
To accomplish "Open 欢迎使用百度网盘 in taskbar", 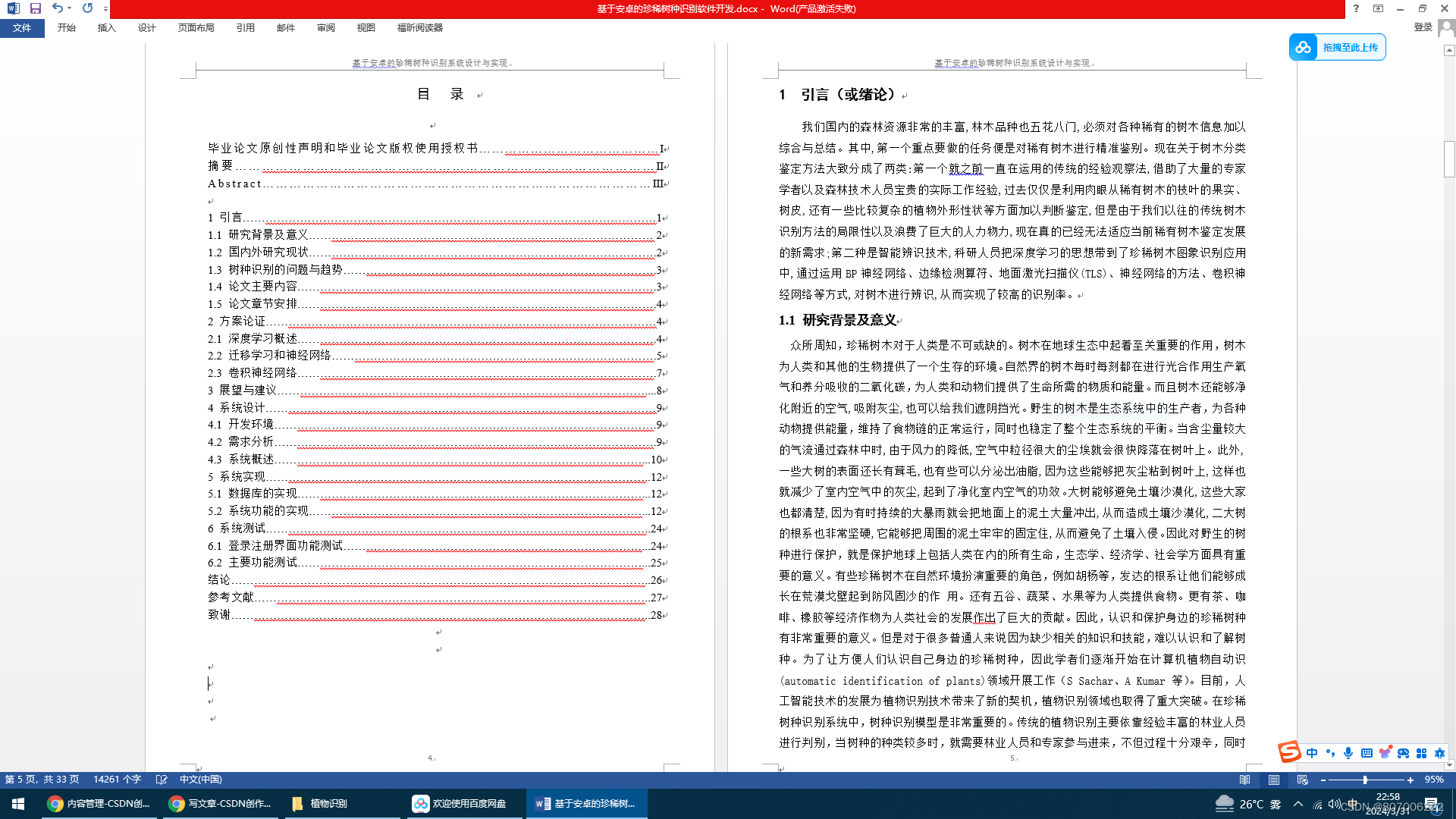I will click(x=460, y=804).
